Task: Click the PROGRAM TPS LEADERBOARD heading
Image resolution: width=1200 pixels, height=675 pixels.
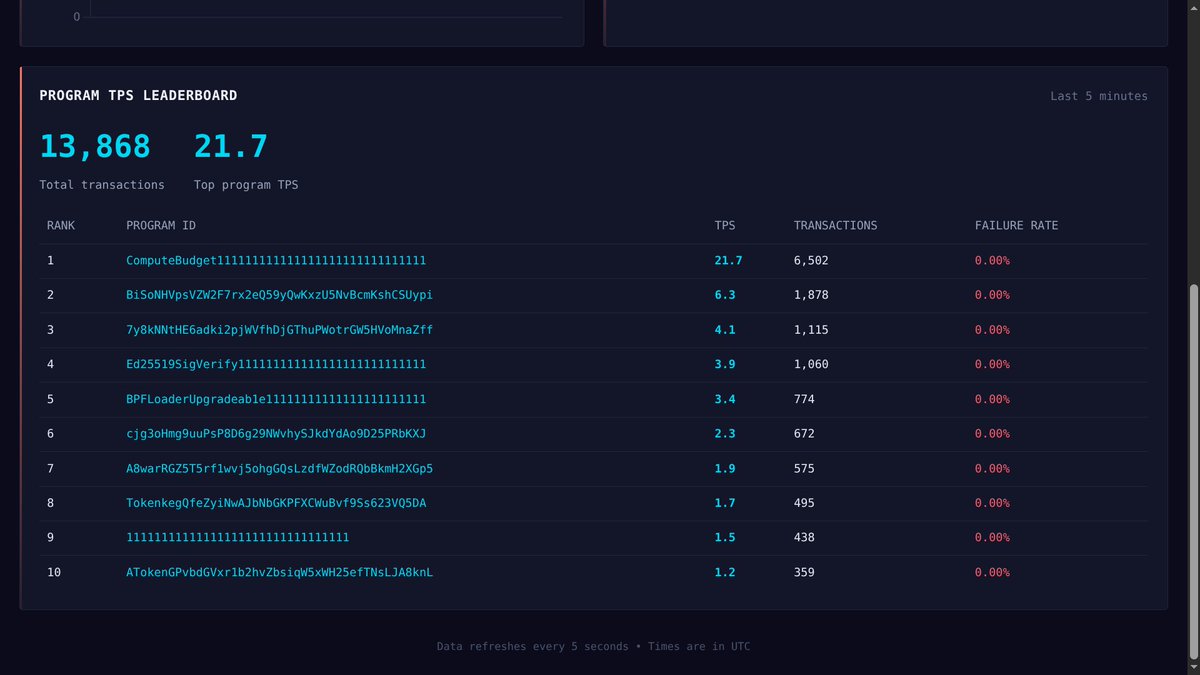Action: (x=138, y=95)
